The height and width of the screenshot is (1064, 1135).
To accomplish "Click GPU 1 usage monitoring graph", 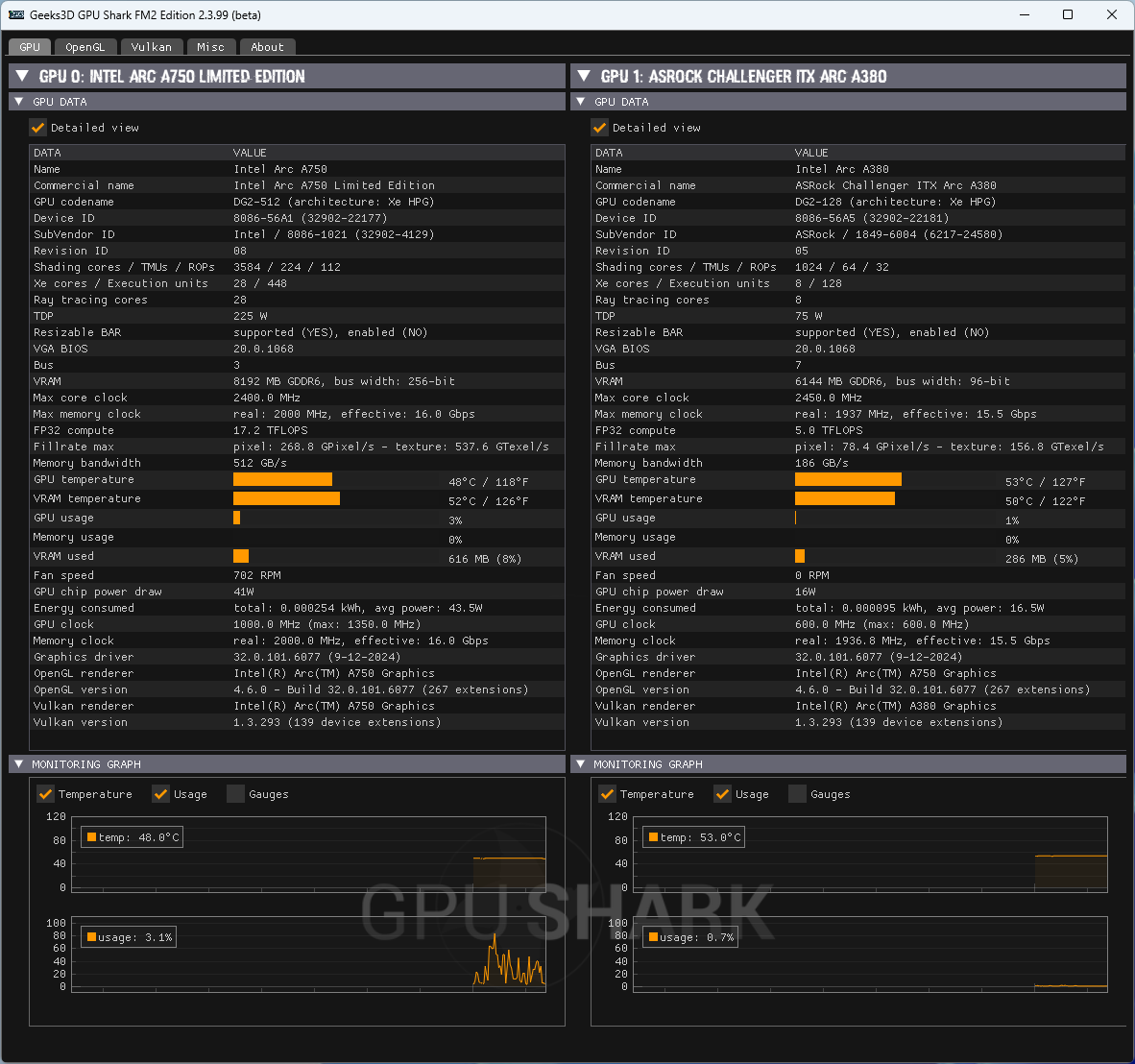I will point(870,954).
